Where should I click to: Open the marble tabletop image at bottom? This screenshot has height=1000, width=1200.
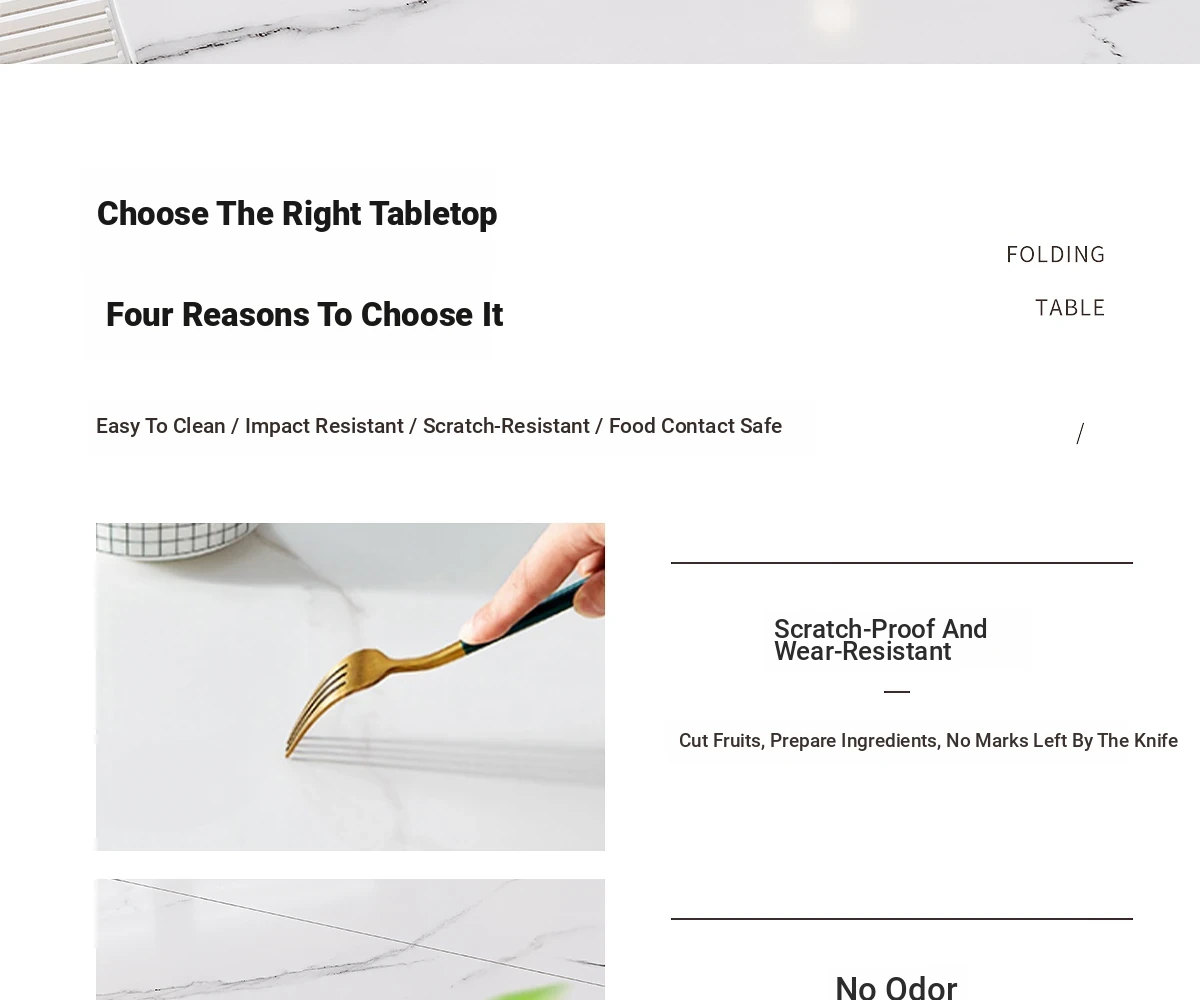(x=350, y=939)
